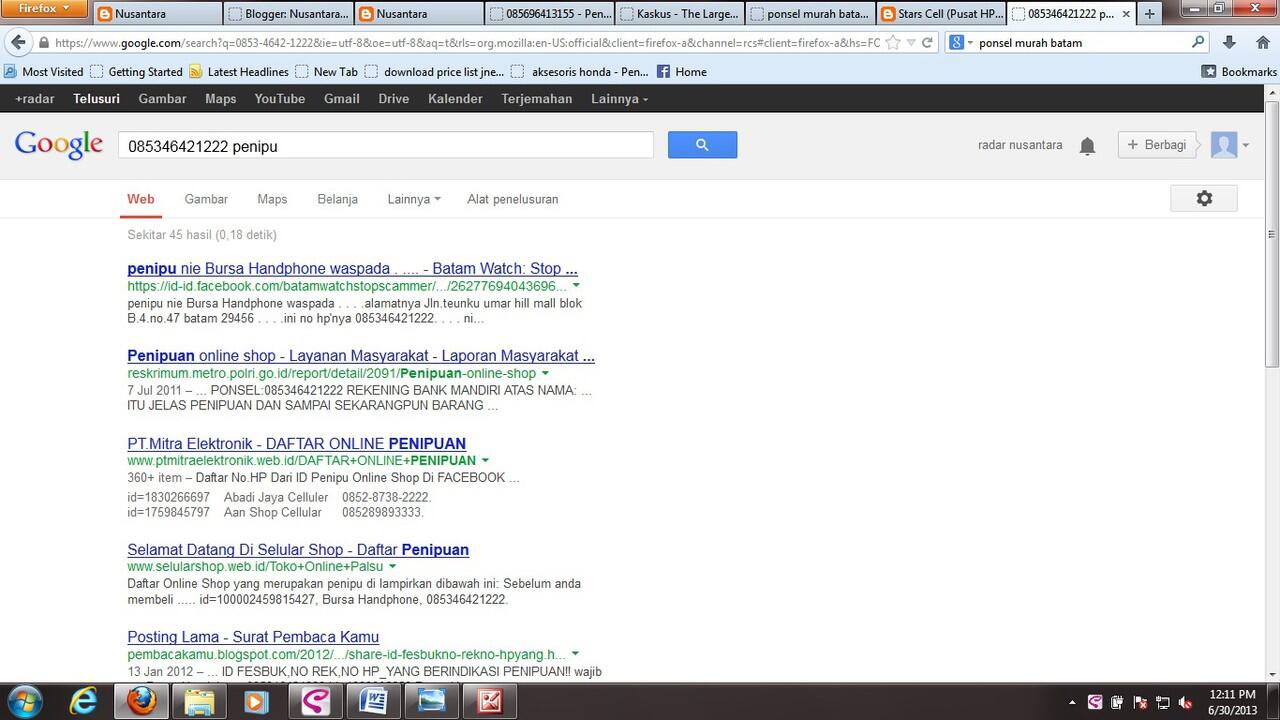The width and height of the screenshot is (1280, 720).
Task: Open Terjemahan in the Google black bar
Action: 537,99
